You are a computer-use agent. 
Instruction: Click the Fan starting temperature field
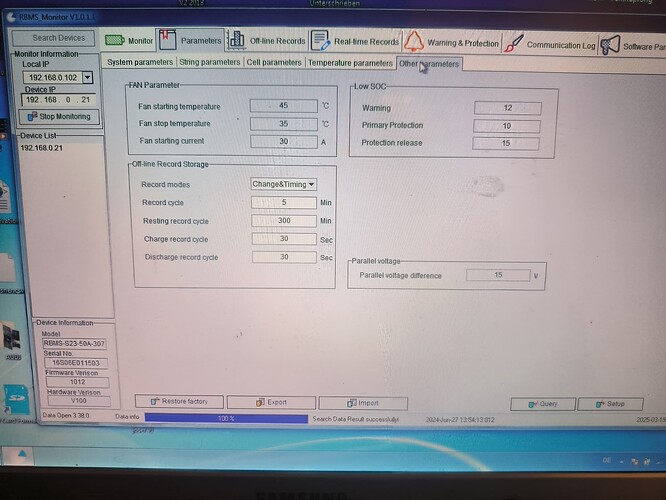(284, 105)
